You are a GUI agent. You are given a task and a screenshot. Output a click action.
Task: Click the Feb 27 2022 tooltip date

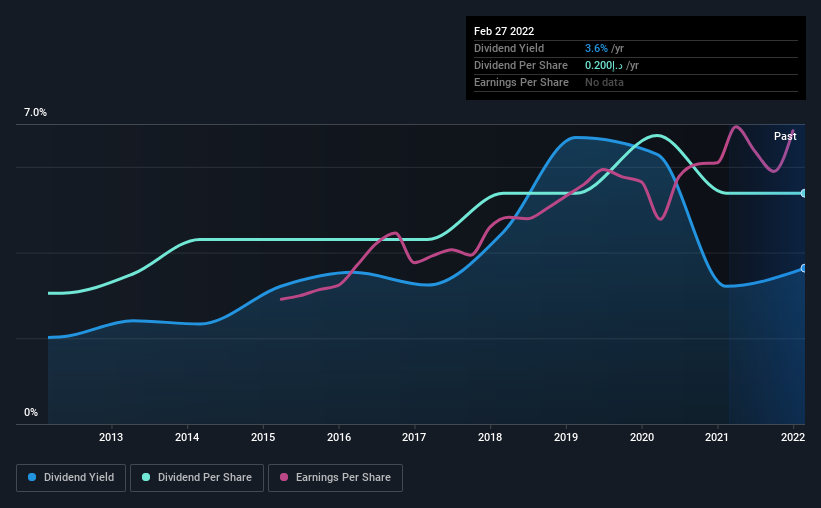pyautogui.click(x=504, y=31)
